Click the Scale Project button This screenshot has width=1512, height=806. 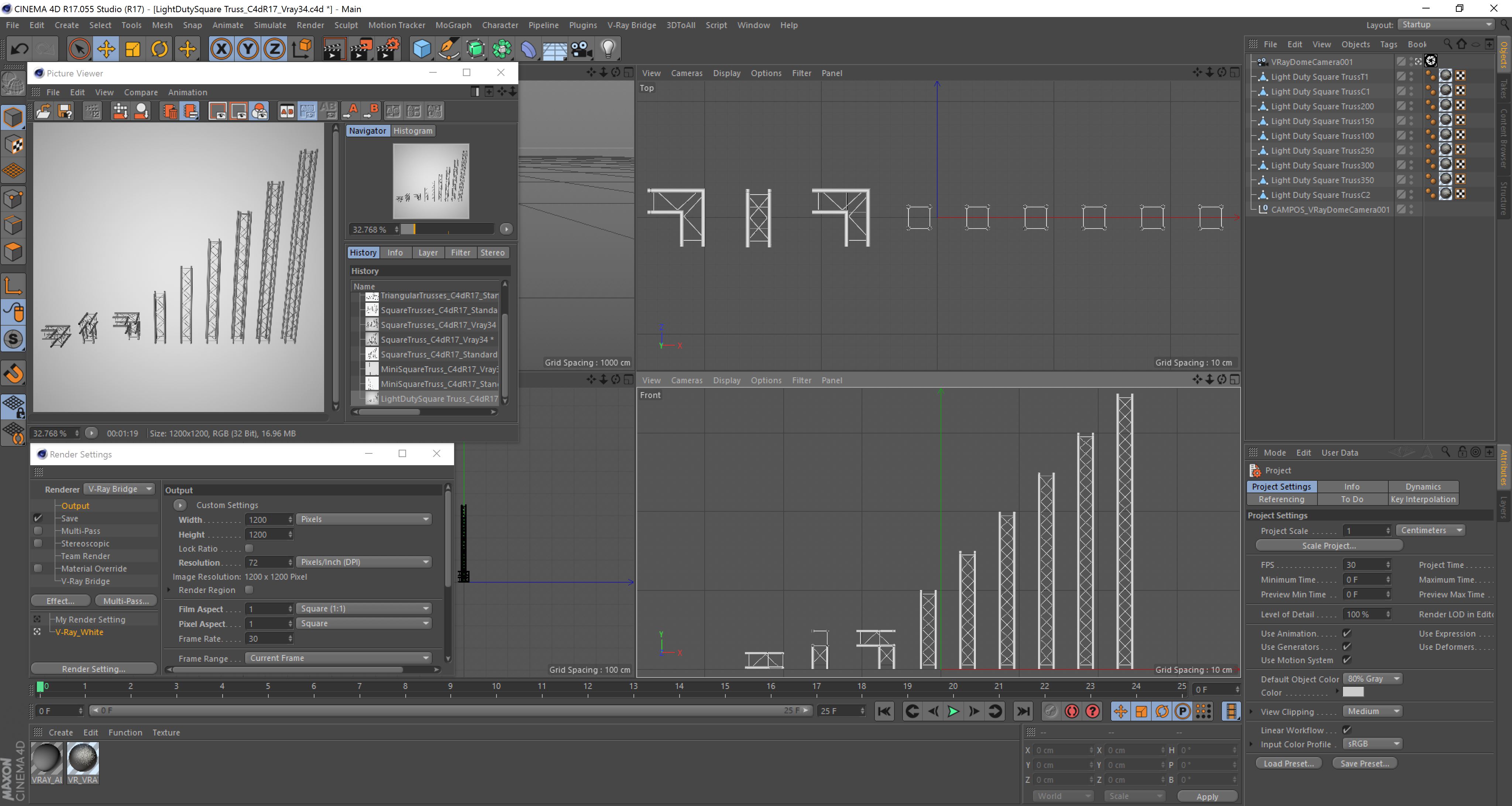[x=1329, y=545]
